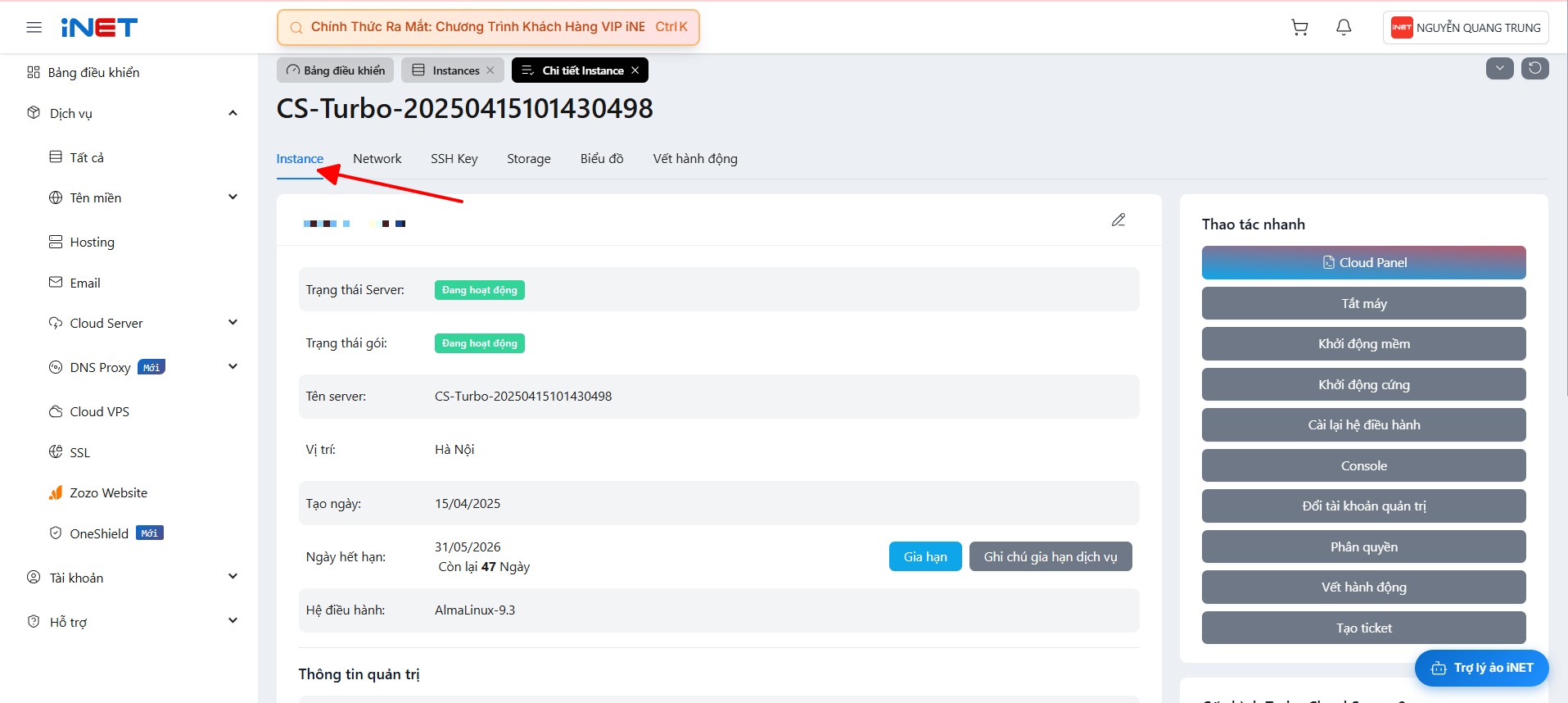Click the Cloud Panel button

1364,263
